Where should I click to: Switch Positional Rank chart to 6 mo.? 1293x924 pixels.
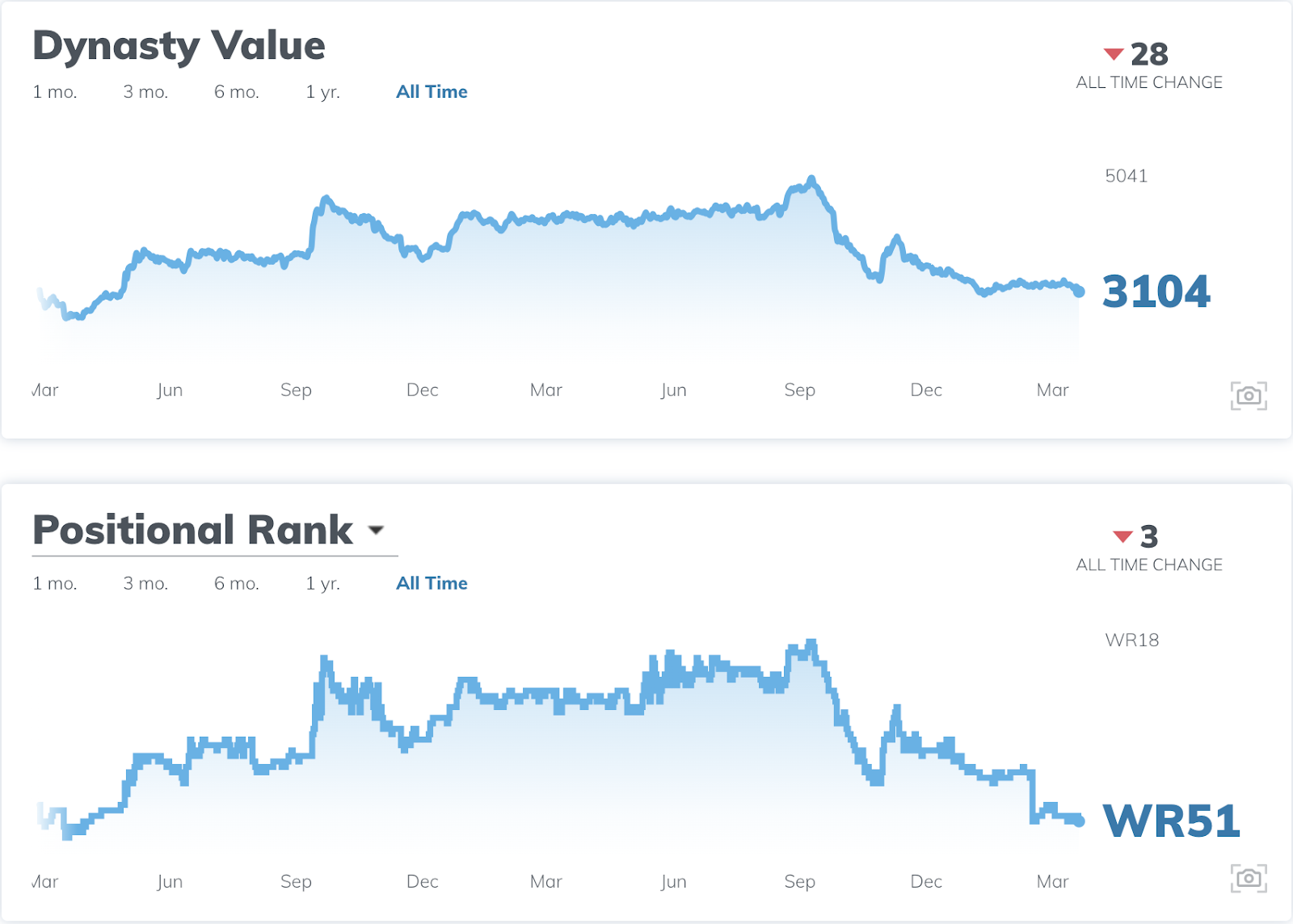click(236, 583)
